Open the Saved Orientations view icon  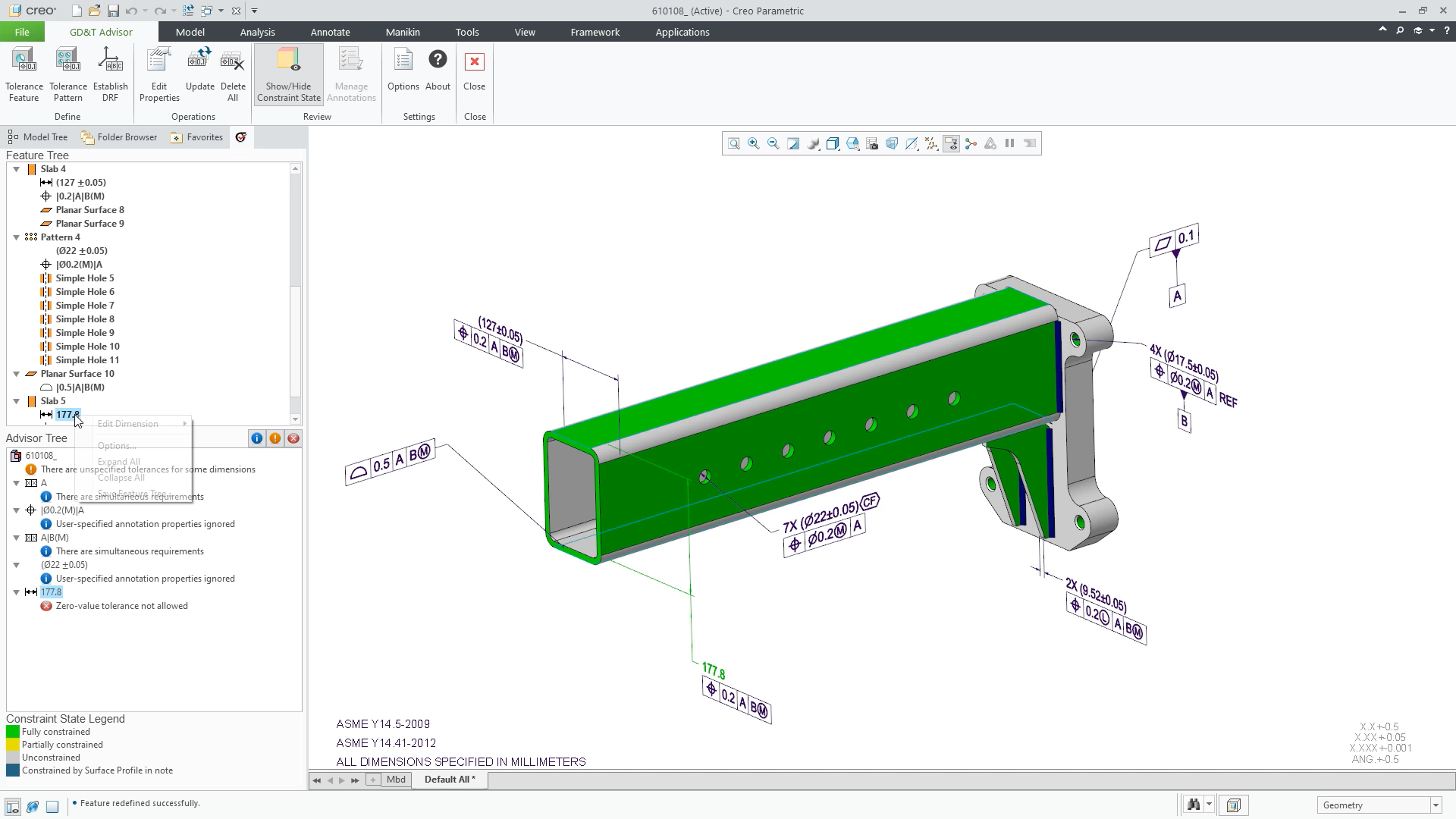coord(852,143)
